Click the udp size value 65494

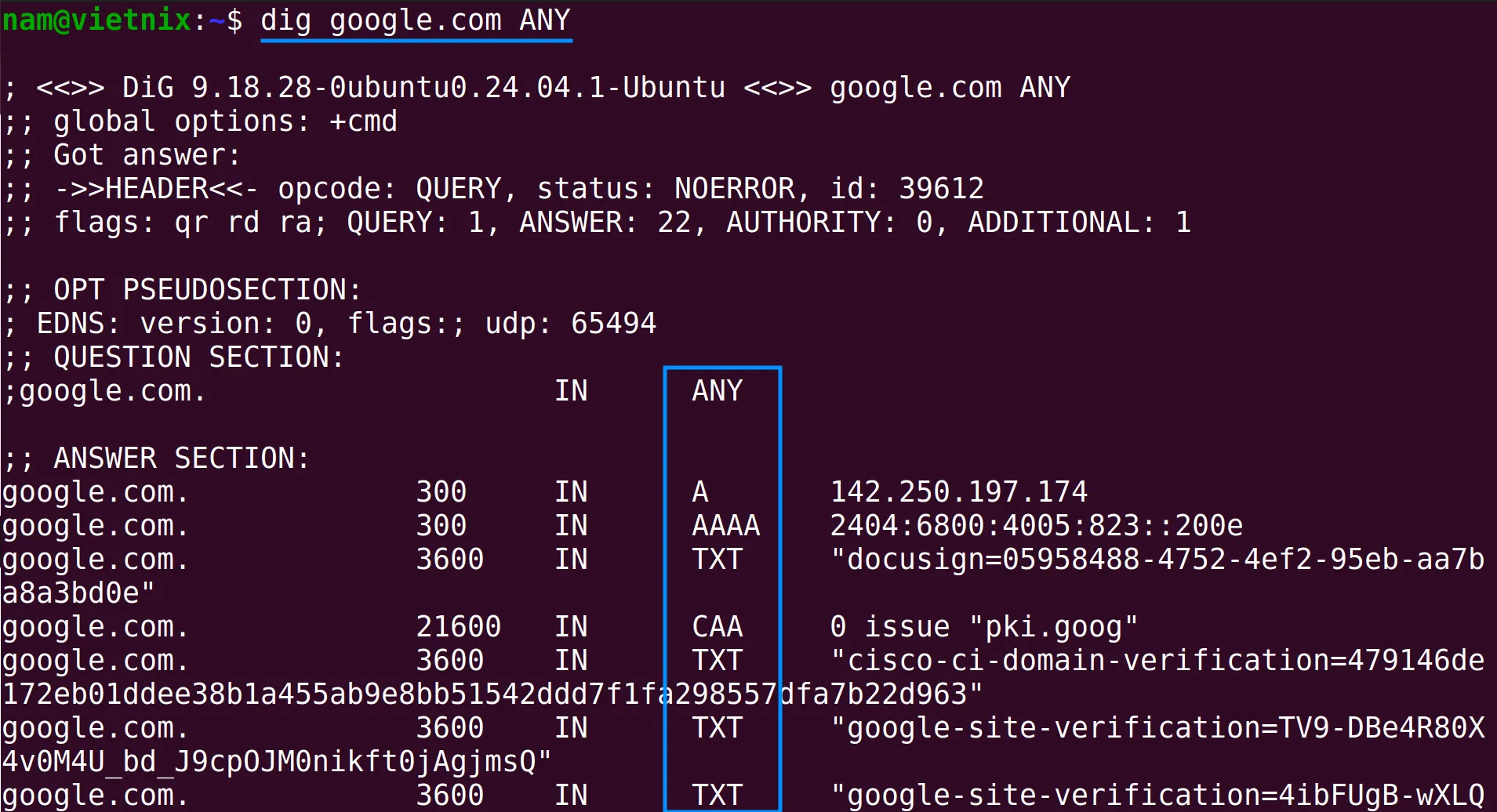tap(613, 324)
